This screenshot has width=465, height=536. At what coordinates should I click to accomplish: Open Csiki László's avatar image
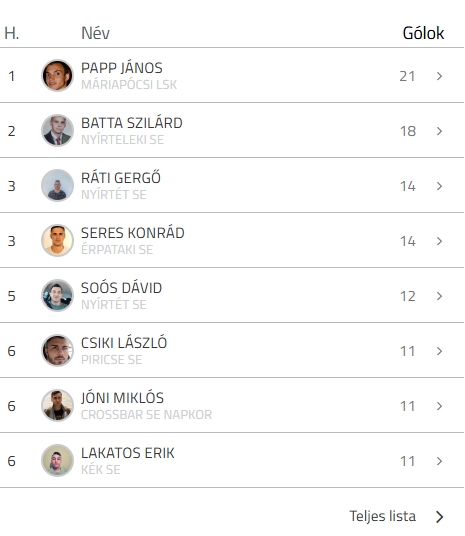[57, 351]
